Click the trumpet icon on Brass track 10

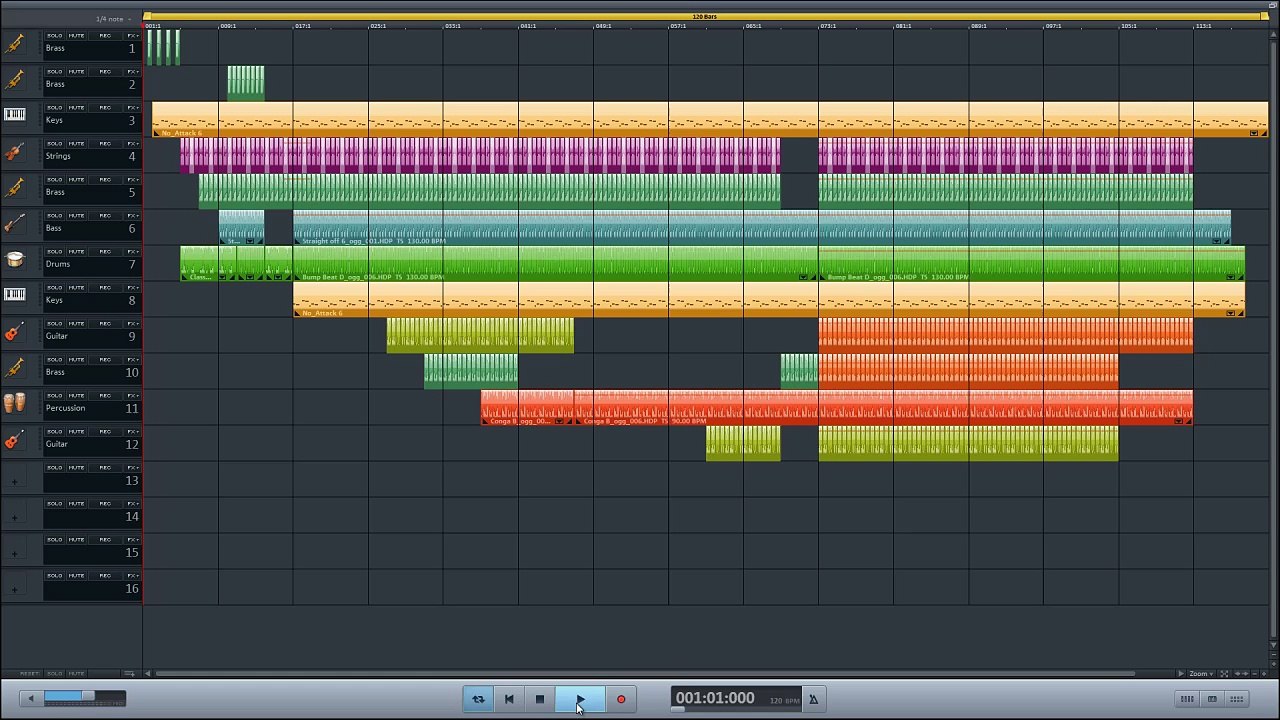[x=15, y=369]
